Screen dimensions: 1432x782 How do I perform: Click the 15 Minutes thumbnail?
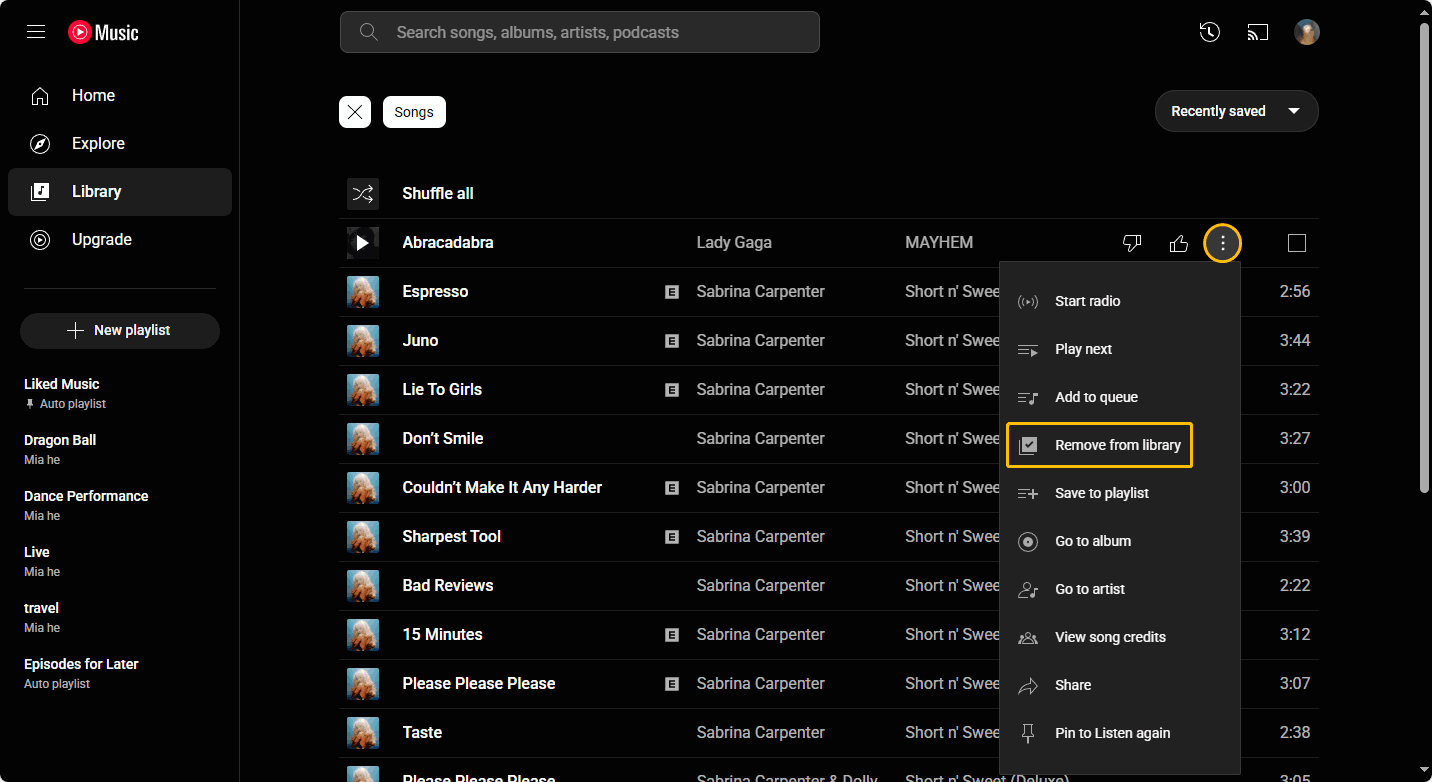[x=363, y=635]
